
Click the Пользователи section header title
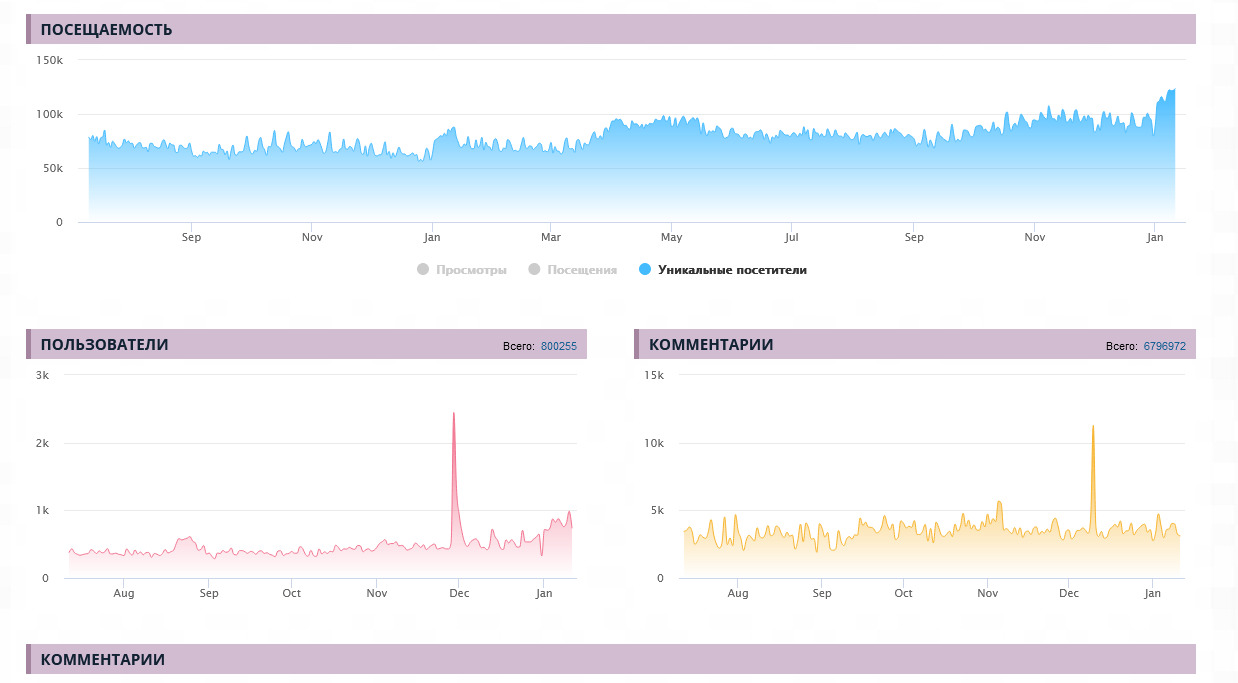(104, 345)
